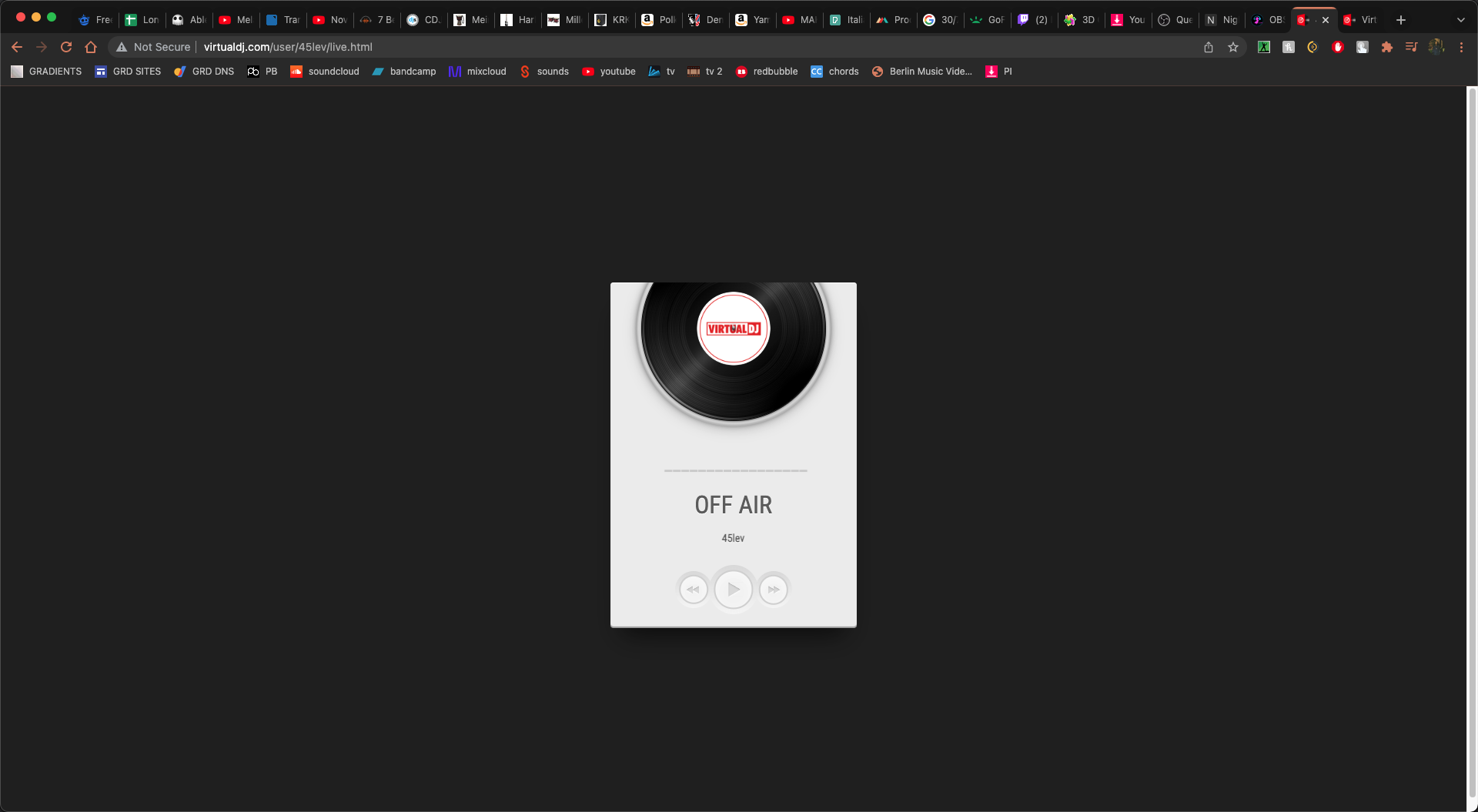The image size is (1478, 812).
Task: Switch to the Que tab
Action: coord(1175,20)
